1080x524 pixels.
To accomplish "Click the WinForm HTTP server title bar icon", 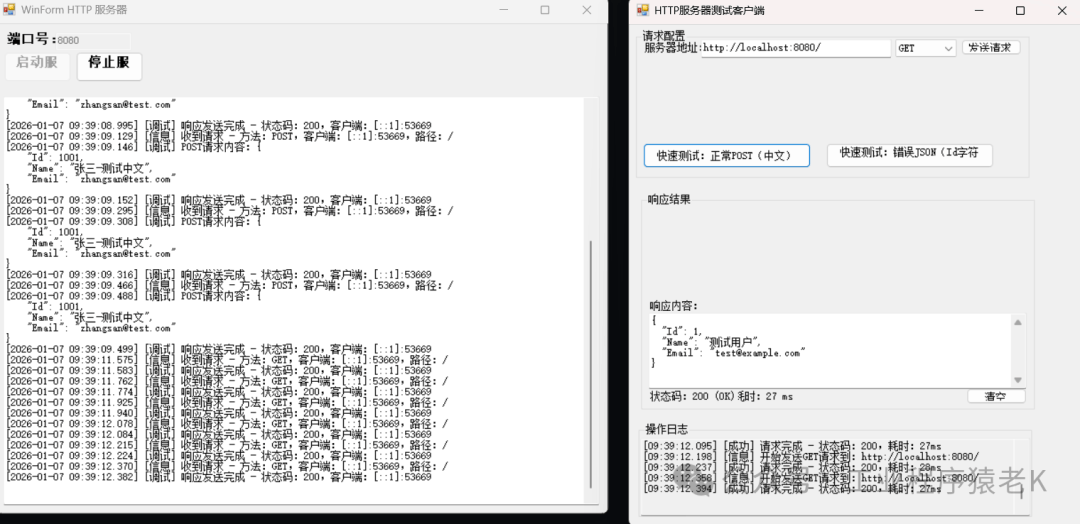I will point(10,10).
